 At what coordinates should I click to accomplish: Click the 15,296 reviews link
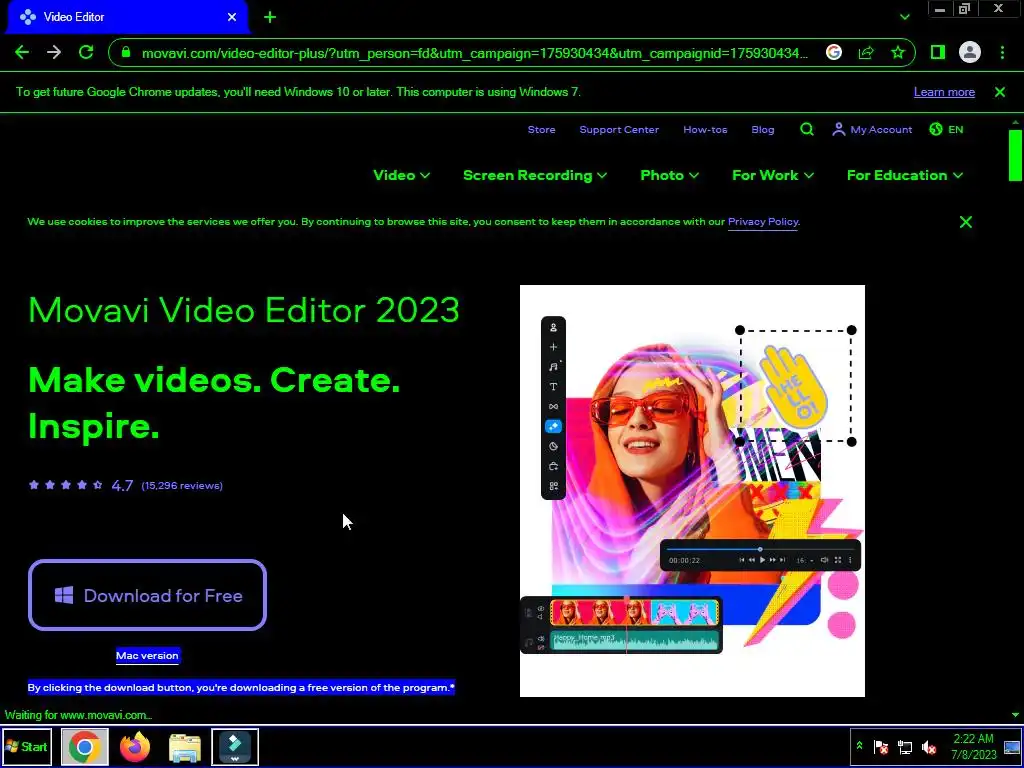point(182,485)
